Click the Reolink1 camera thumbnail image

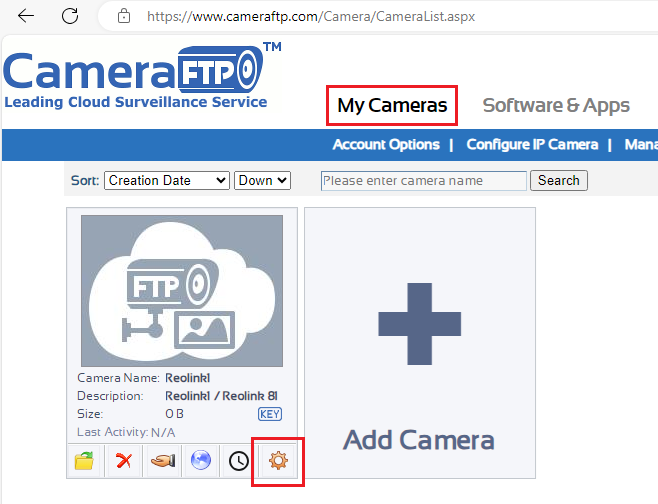click(182, 291)
